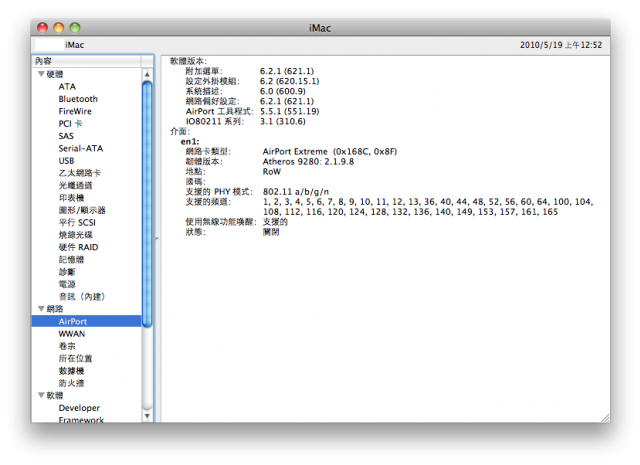Click the split divider handle beside sidebar
Screen dimensions: 640x465
[x=157, y=238]
